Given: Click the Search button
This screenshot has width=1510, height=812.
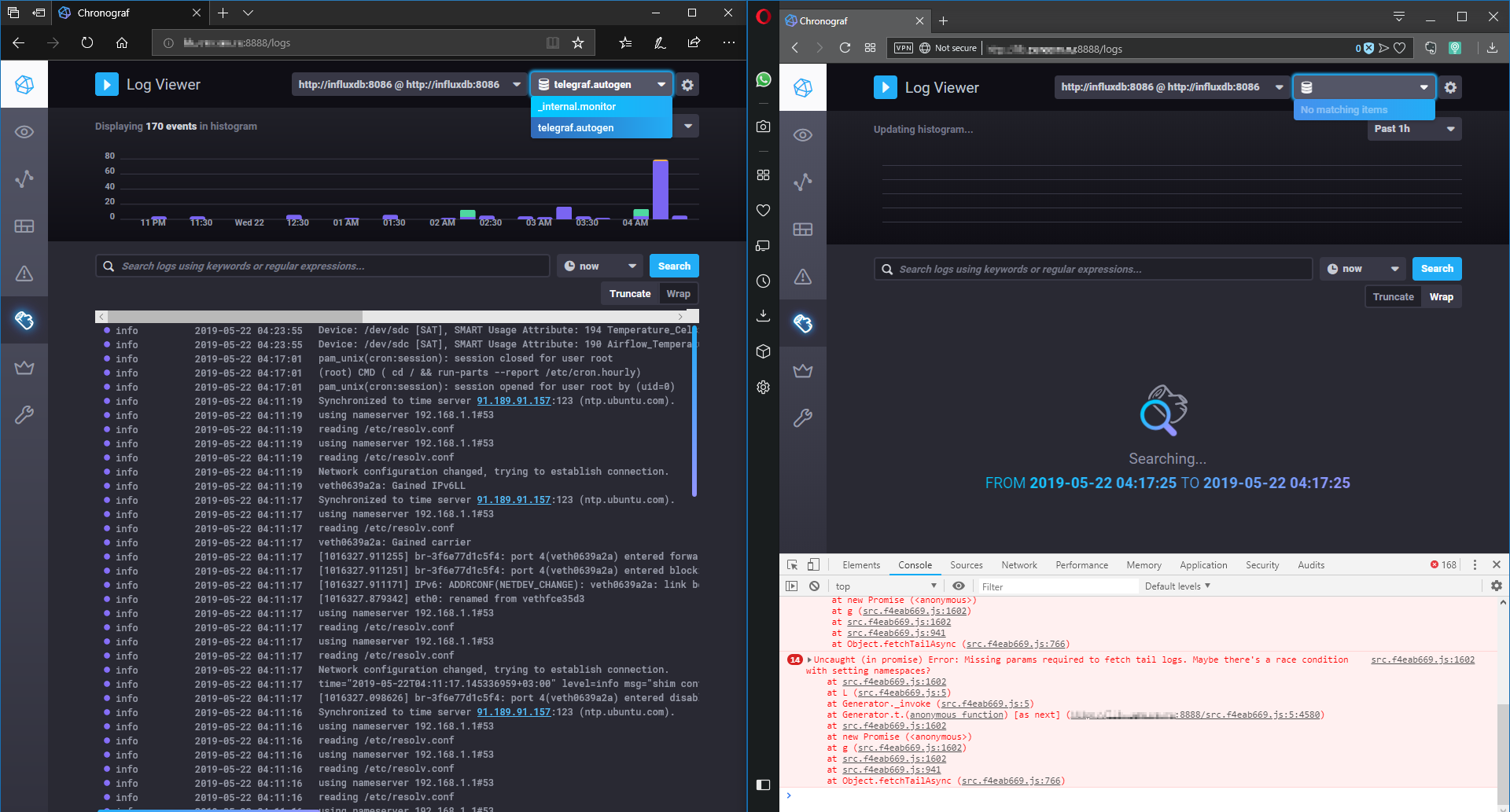Looking at the screenshot, I should click(x=674, y=266).
